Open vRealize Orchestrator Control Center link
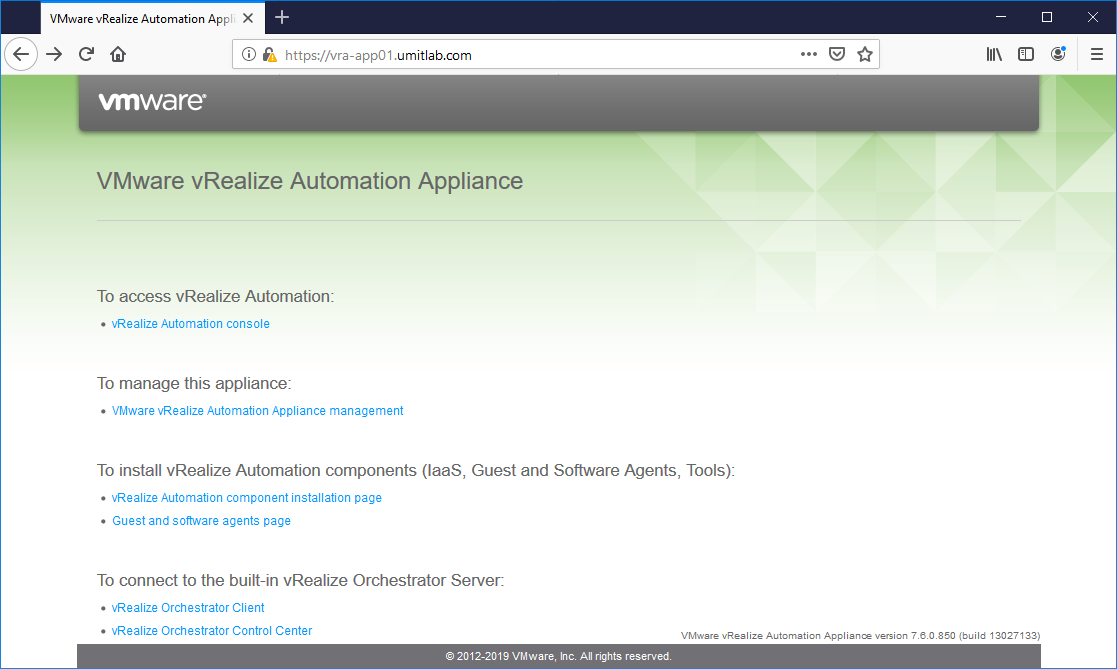The height and width of the screenshot is (669, 1117). click(x=212, y=631)
